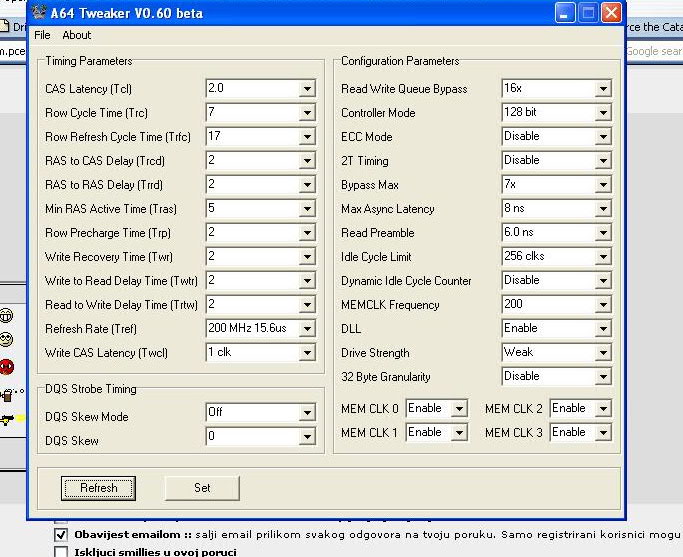Click the red angry smiley emoticon

coord(8,366)
